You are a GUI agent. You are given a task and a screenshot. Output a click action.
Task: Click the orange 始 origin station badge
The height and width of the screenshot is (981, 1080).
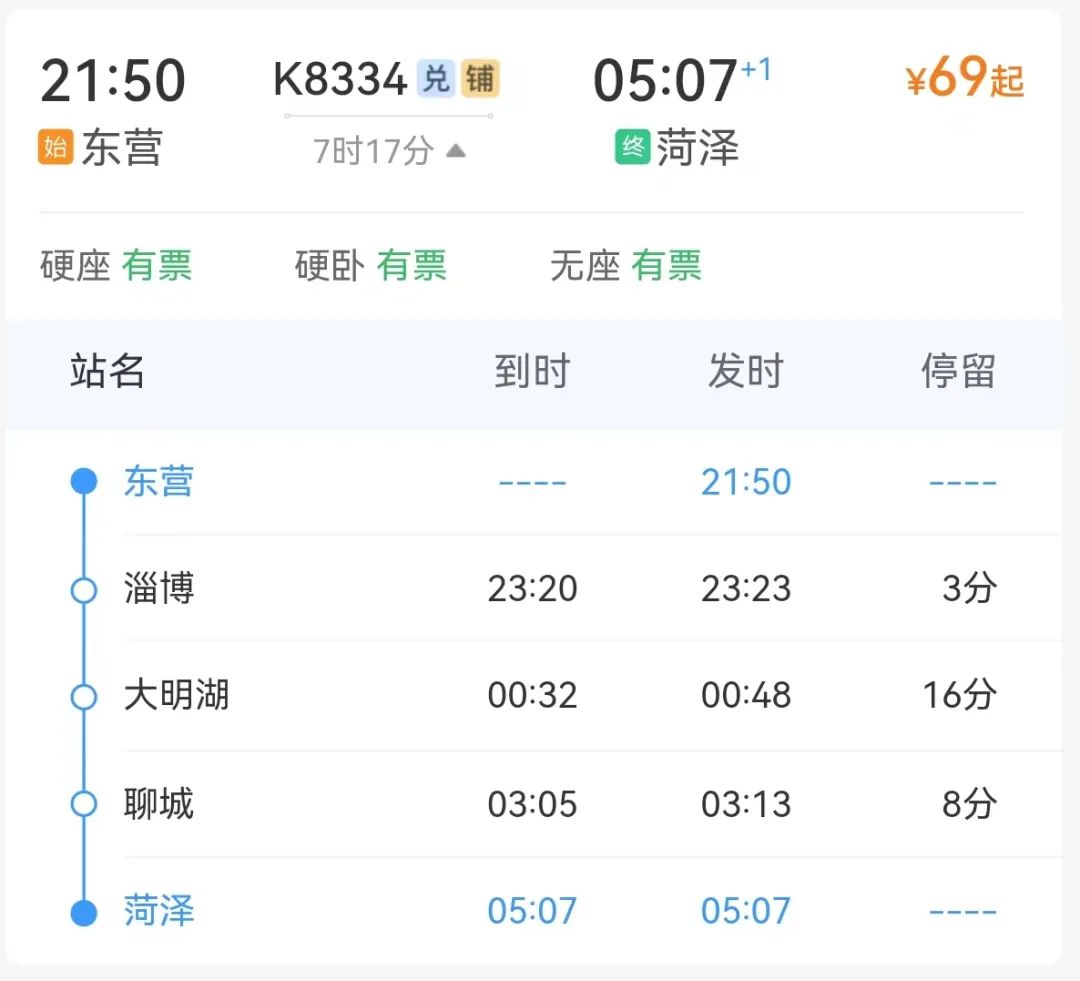point(55,147)
